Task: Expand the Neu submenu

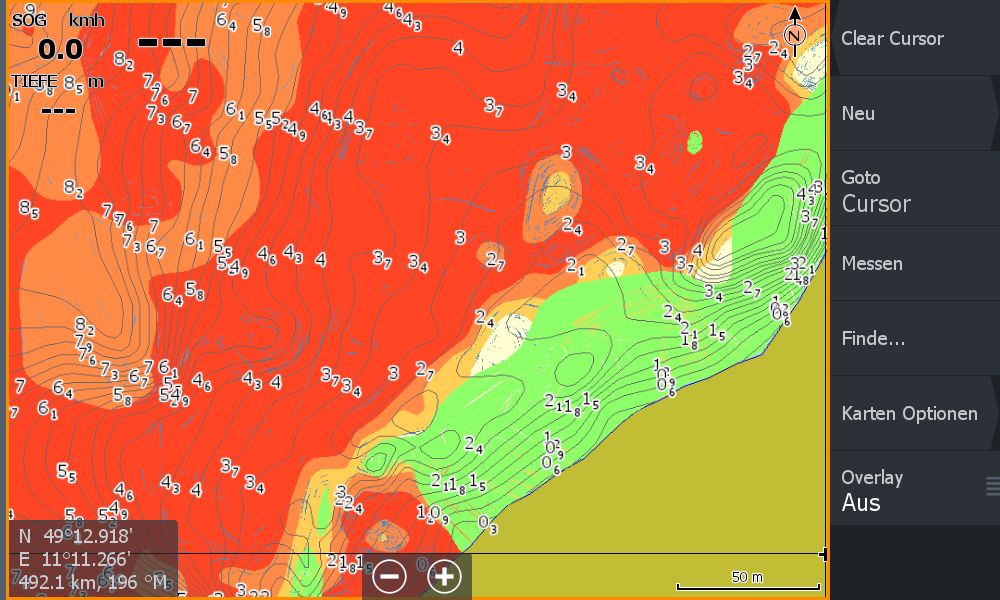Action: pyautogui.click(x=913, y=114)
